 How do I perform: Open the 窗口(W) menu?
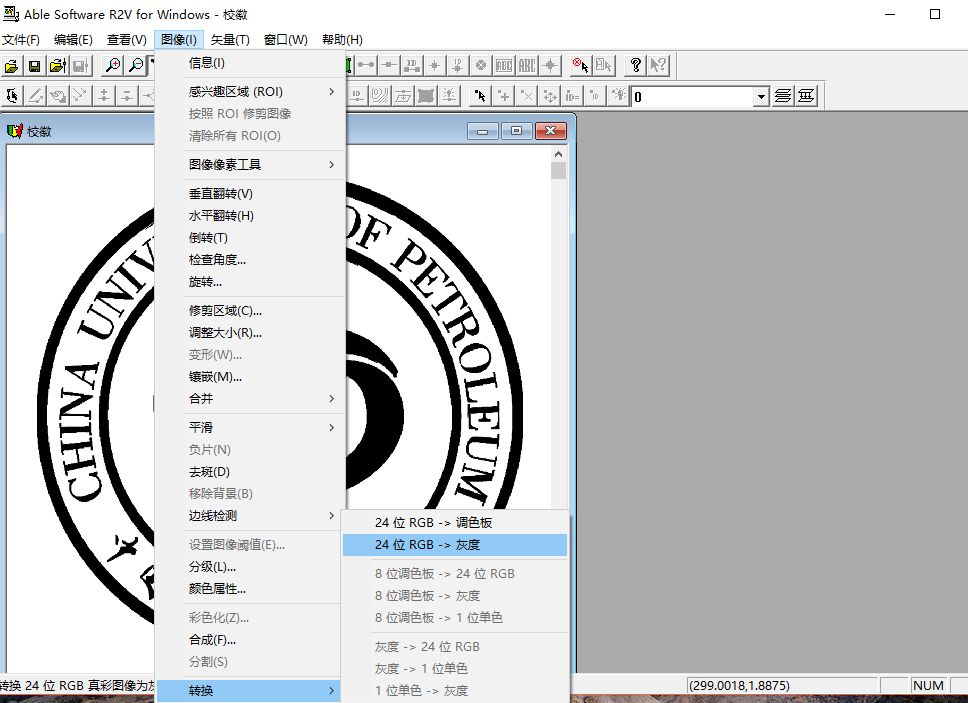coord(285,40)
